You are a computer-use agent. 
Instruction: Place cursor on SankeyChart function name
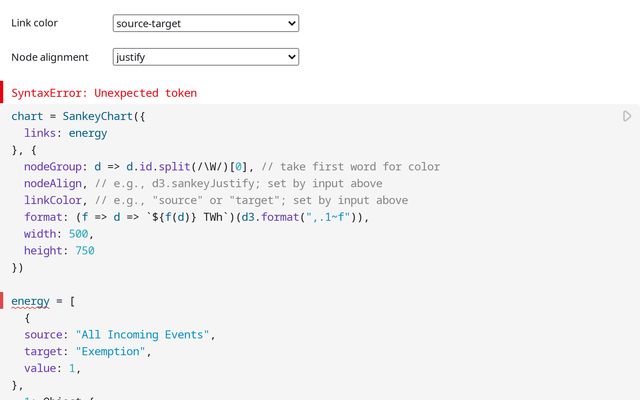click(x=100, y=117)
